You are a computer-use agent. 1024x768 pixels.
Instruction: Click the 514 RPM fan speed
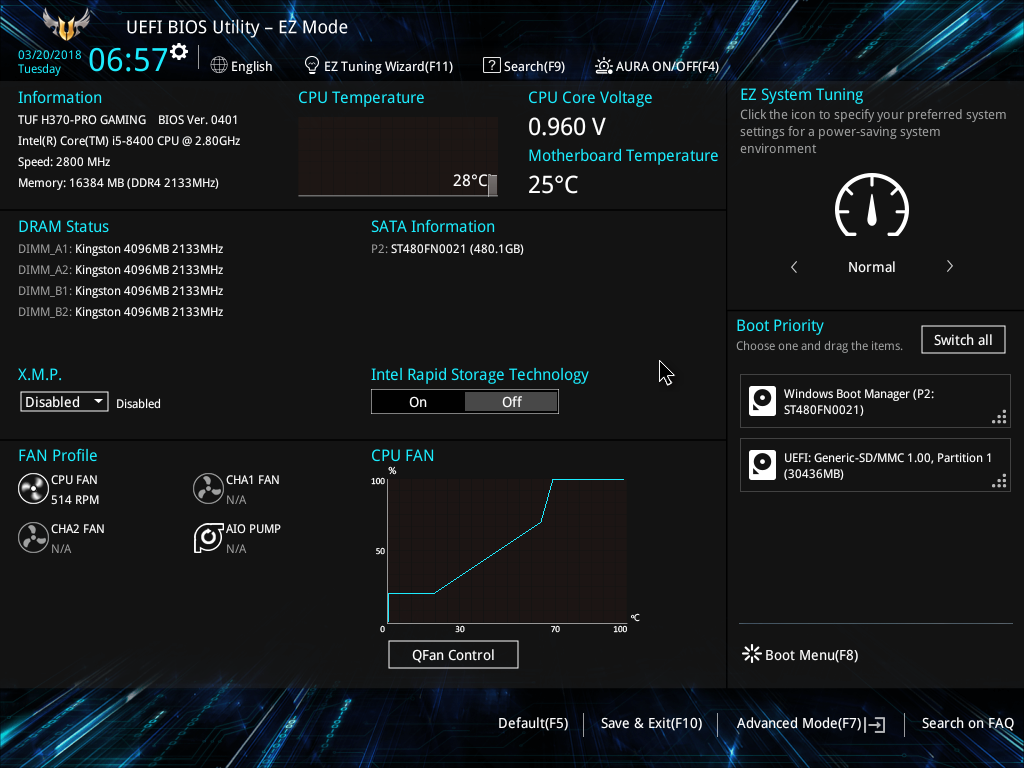tap(75, 500)
